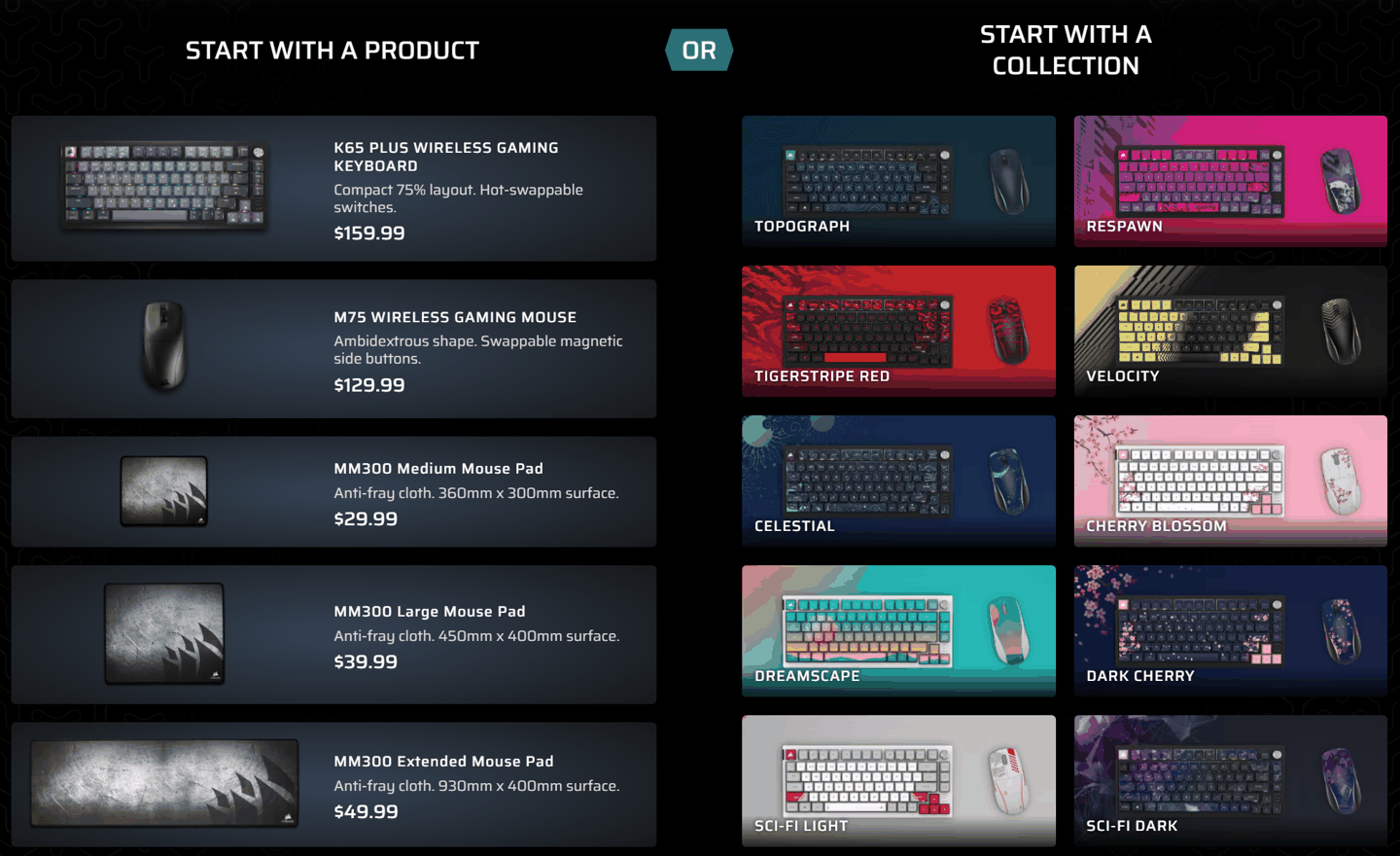
Task: Click the mouse image in Dark Cherry tile
Action: coord(1341,630)
